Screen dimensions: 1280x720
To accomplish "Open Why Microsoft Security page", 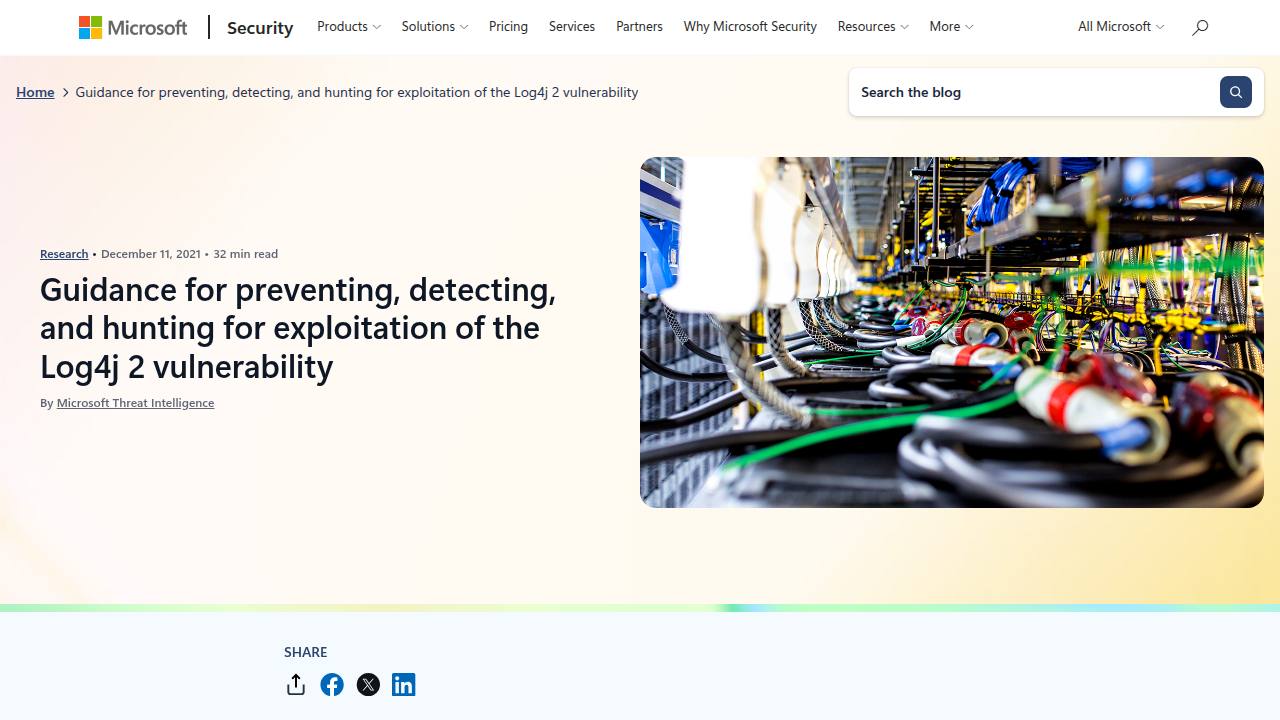I will point(750,27).
